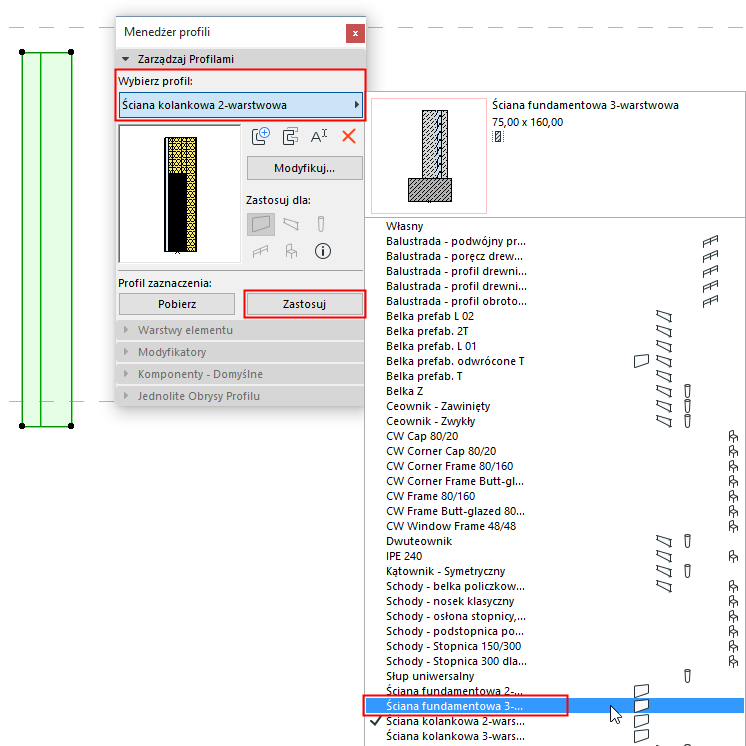Click the profile preview in Menedżer profili

tap(180, 194)
